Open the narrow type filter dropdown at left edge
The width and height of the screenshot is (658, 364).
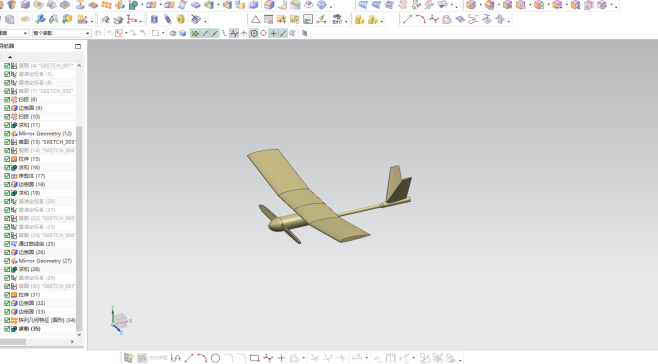point(25,33)
